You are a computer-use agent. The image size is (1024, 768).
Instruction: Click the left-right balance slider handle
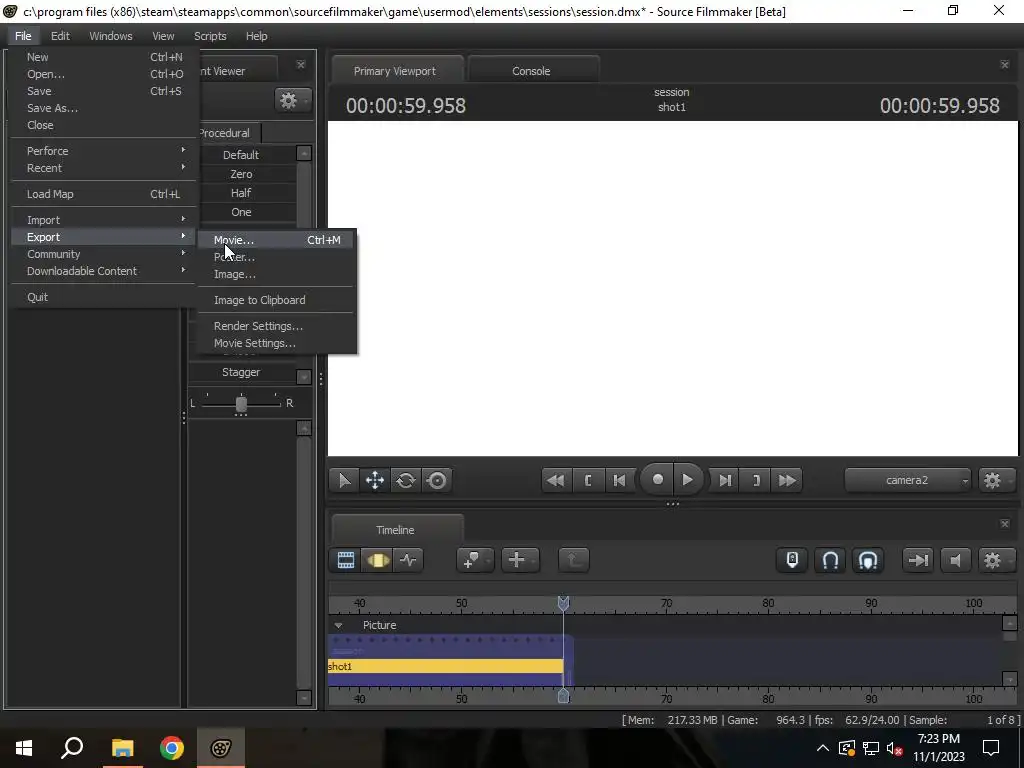241,404
